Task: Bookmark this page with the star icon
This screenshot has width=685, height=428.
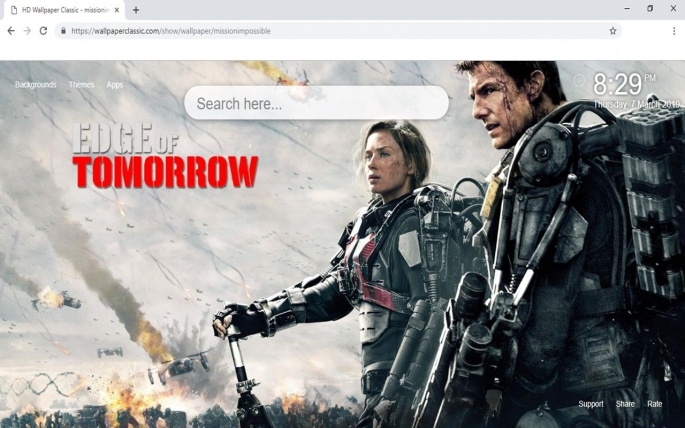Action: click(613, 31)
